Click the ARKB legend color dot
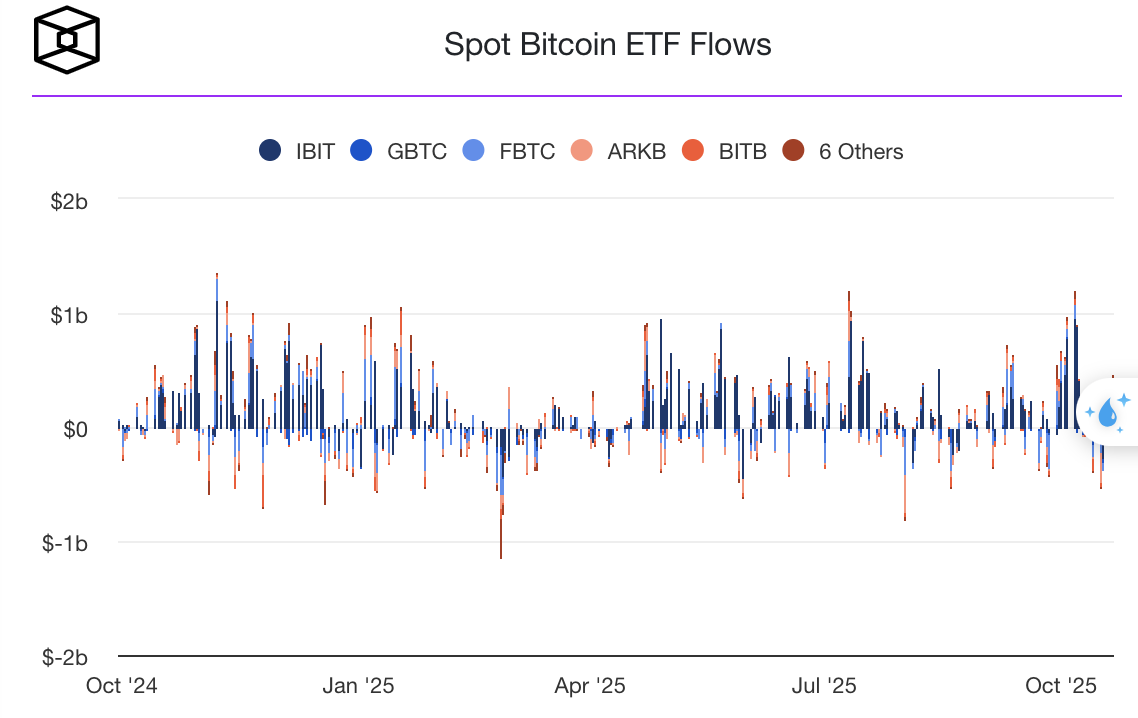Image resolution: width=1138 pixels, height=718 pixels. pos(583,152)
